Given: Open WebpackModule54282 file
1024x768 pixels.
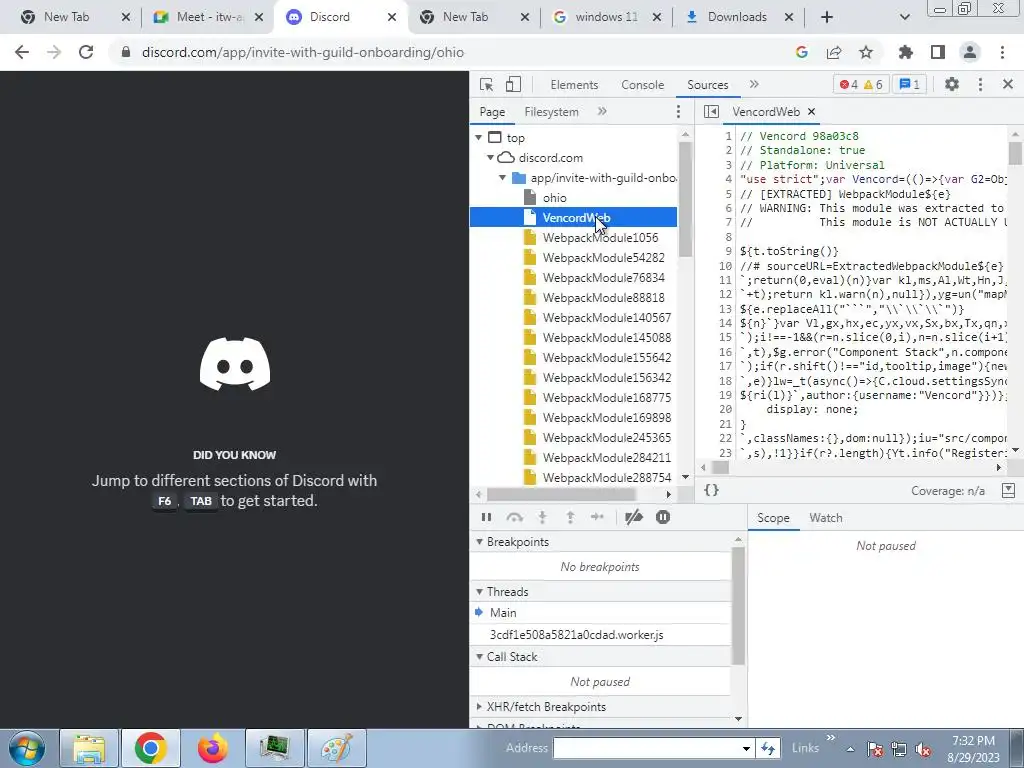Looking at the screenshot, I should click(603, 258).
